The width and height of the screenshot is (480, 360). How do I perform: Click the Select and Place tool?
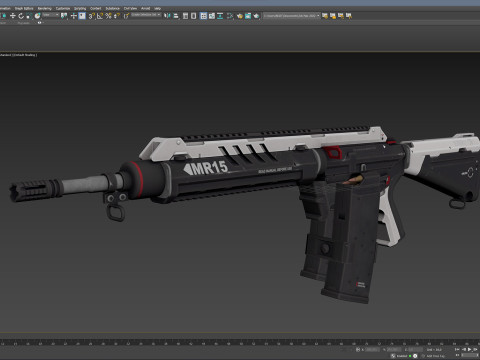37,16
